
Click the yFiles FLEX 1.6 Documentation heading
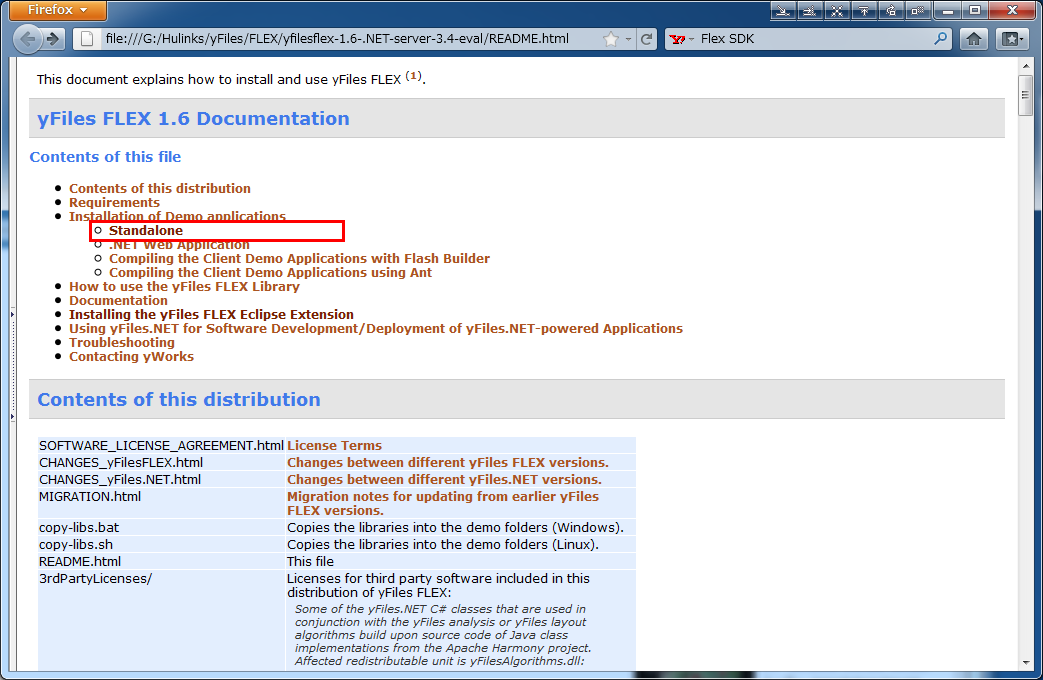(x=193, y=118)
